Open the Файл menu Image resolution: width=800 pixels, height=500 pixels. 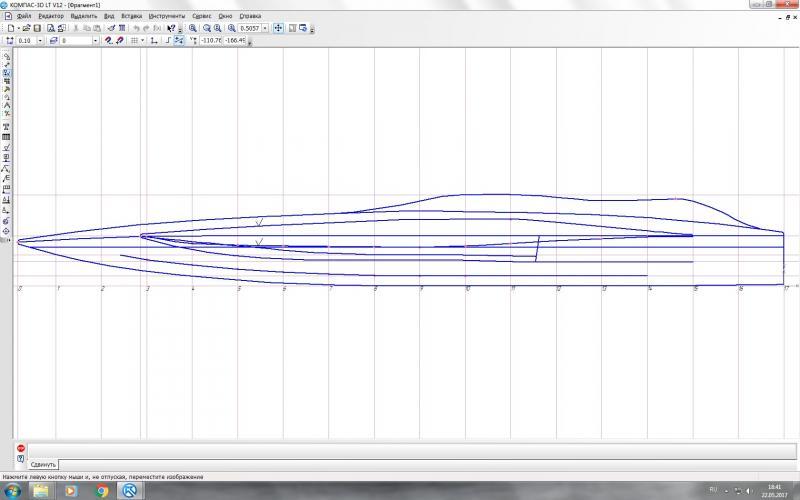pos(24,17)
